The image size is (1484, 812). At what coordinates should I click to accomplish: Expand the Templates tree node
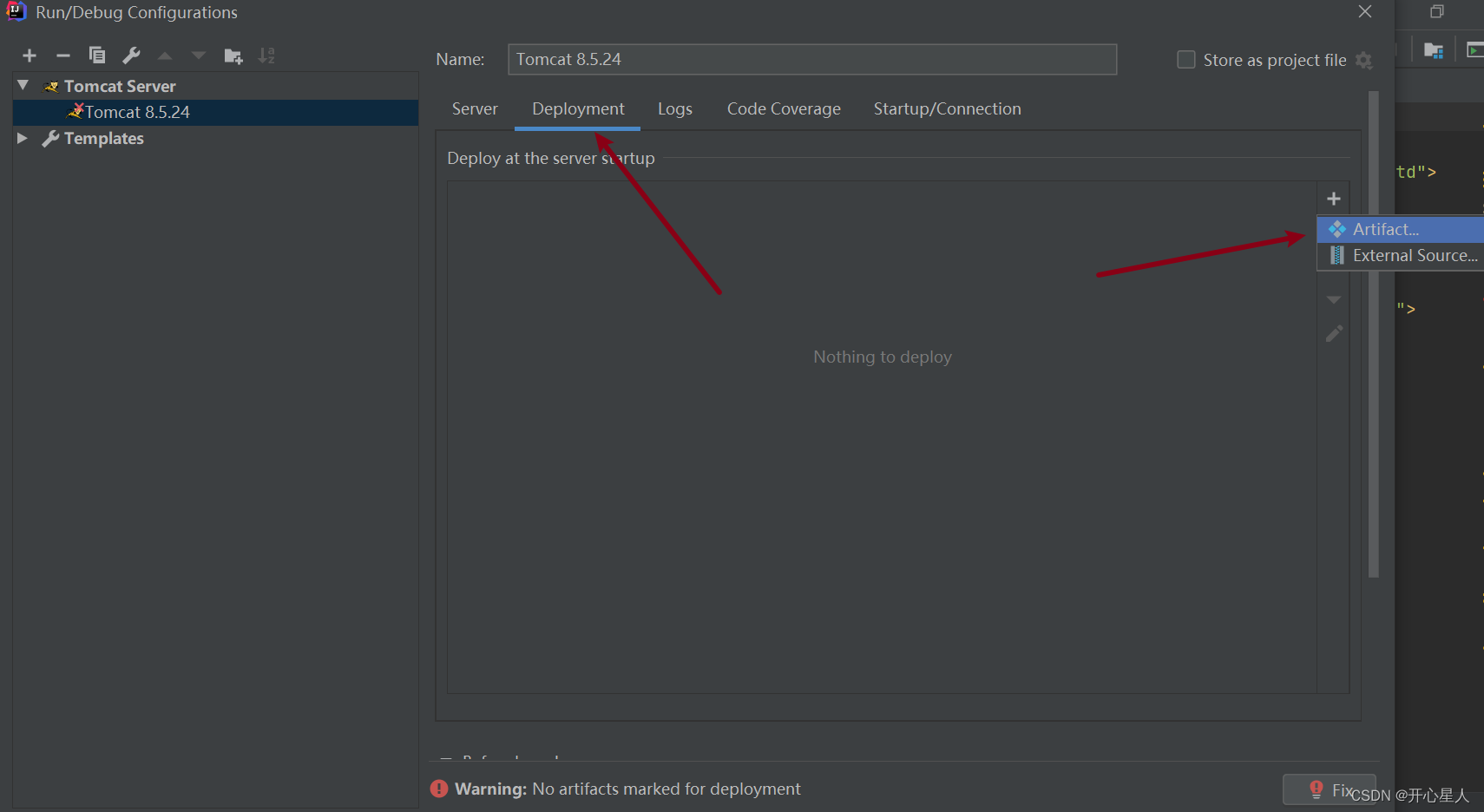point(23,138)
